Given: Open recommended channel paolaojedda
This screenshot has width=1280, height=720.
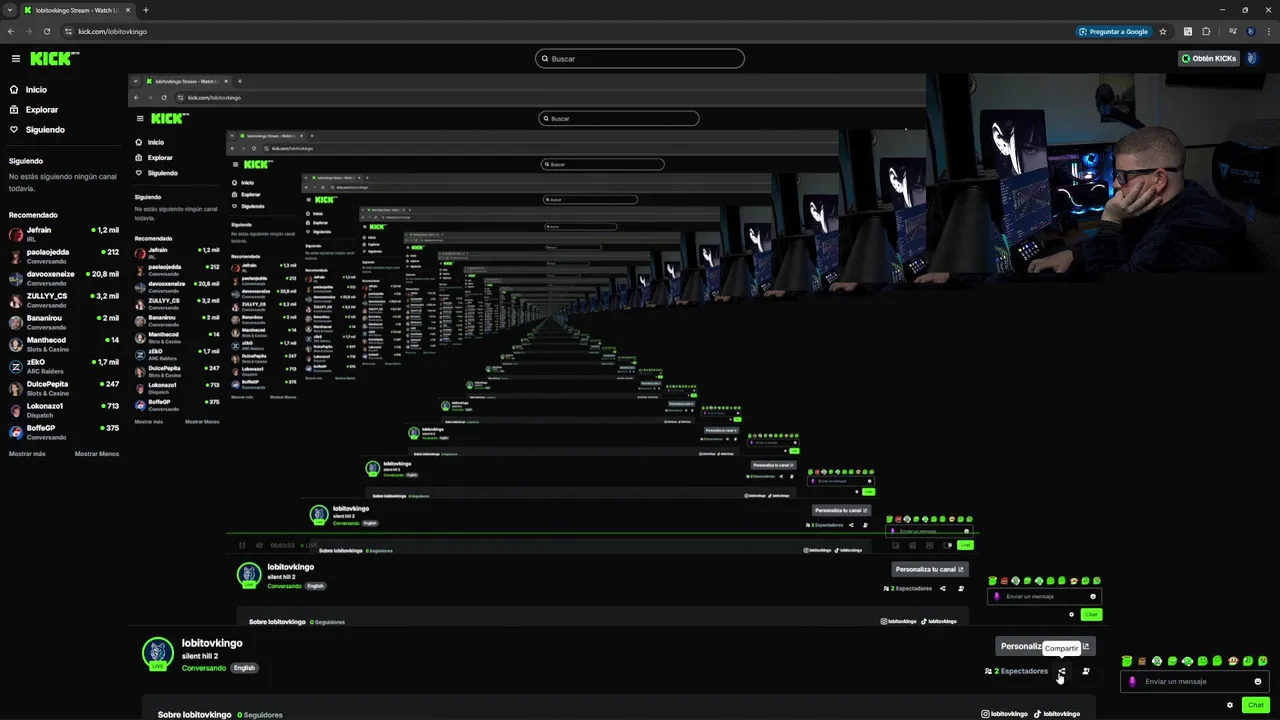Looking at the screenshot, I should (64, 256).
